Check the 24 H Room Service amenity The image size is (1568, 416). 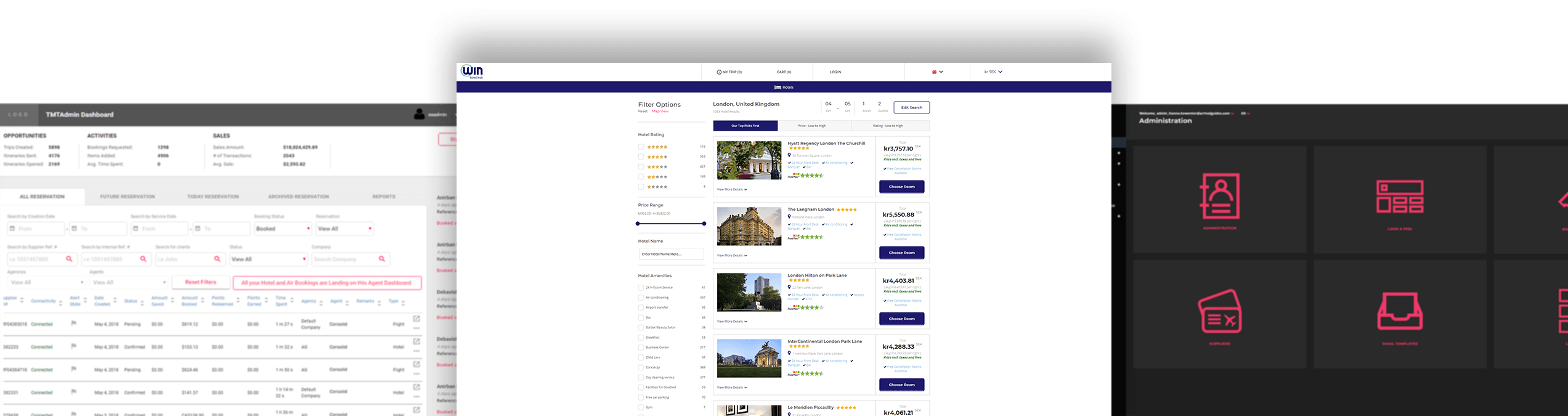(641, 287)
